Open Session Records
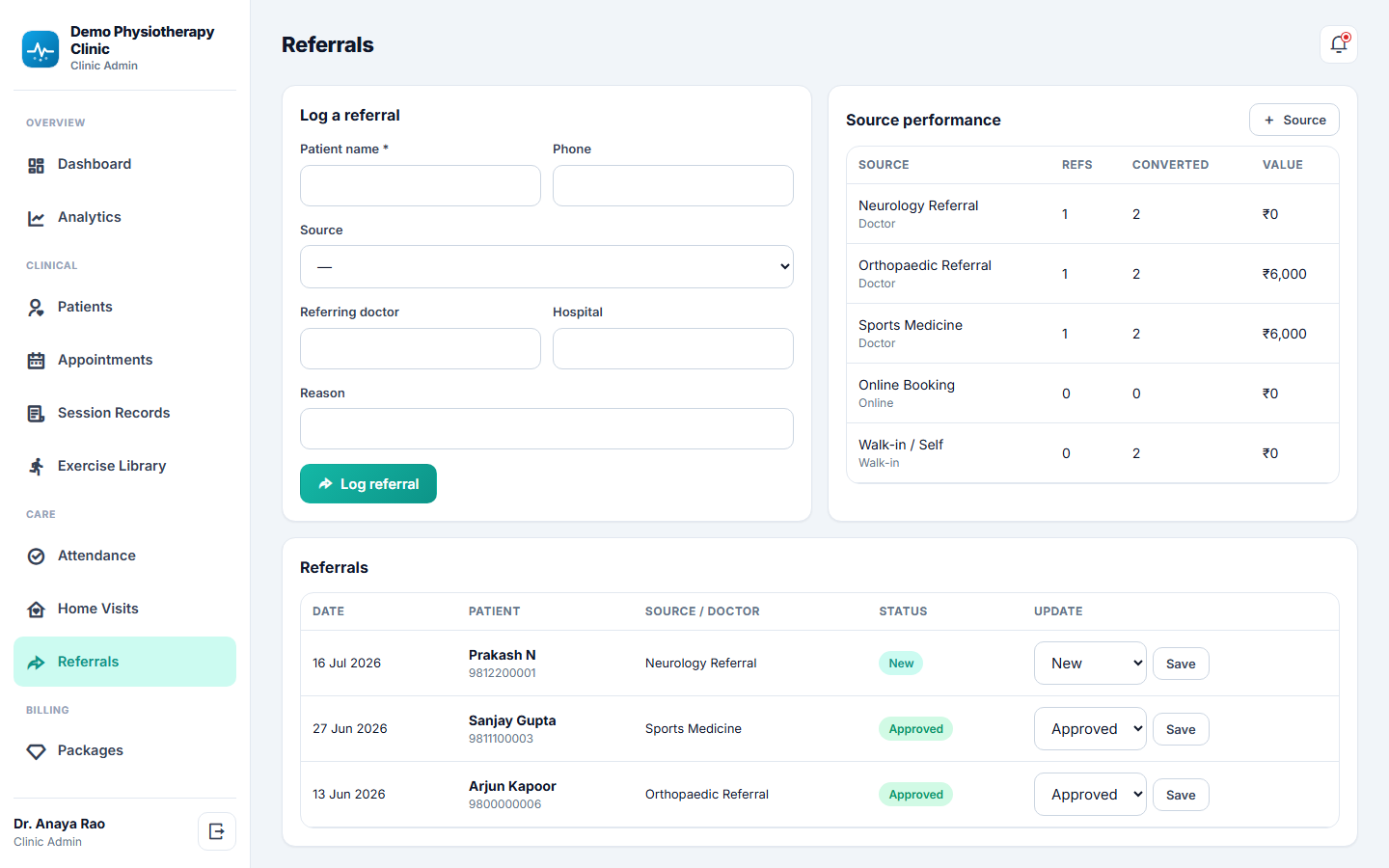The height and width of the screenshot is (868, 1389). (x=124, y=413)
